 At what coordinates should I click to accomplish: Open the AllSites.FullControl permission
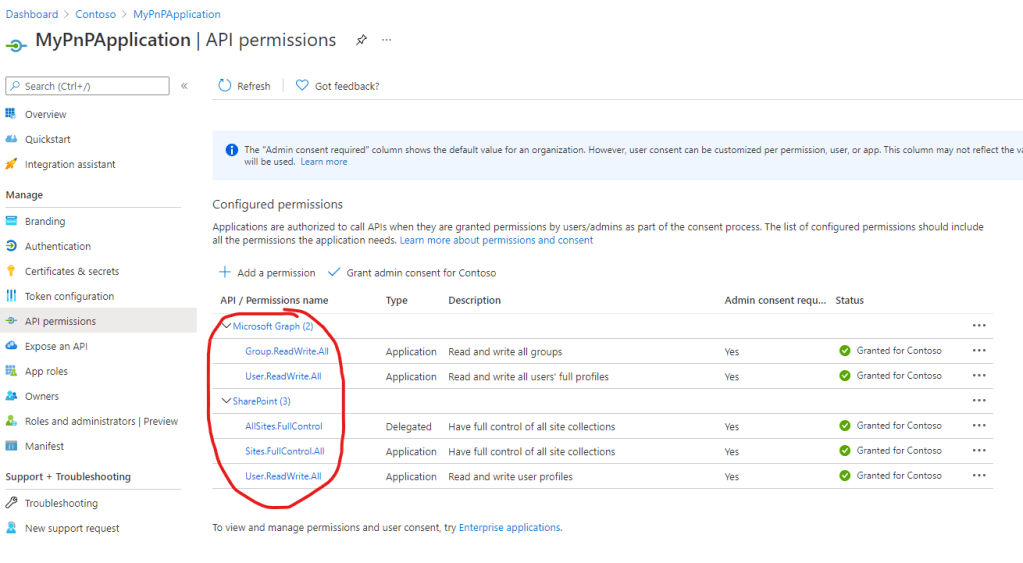pyautogui.click(x=283, y=426)
